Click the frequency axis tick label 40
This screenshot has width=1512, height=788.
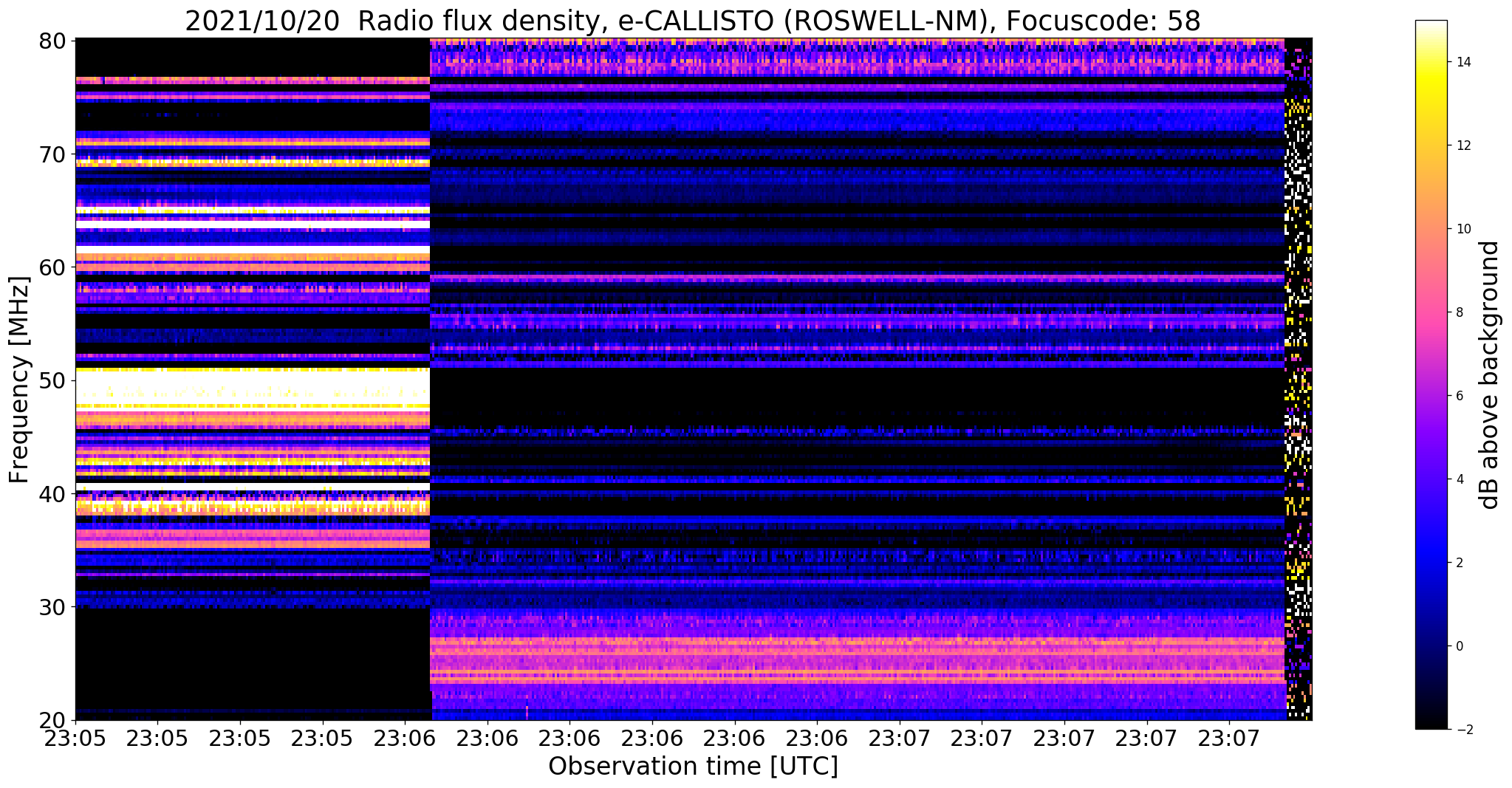pos(52,493)
